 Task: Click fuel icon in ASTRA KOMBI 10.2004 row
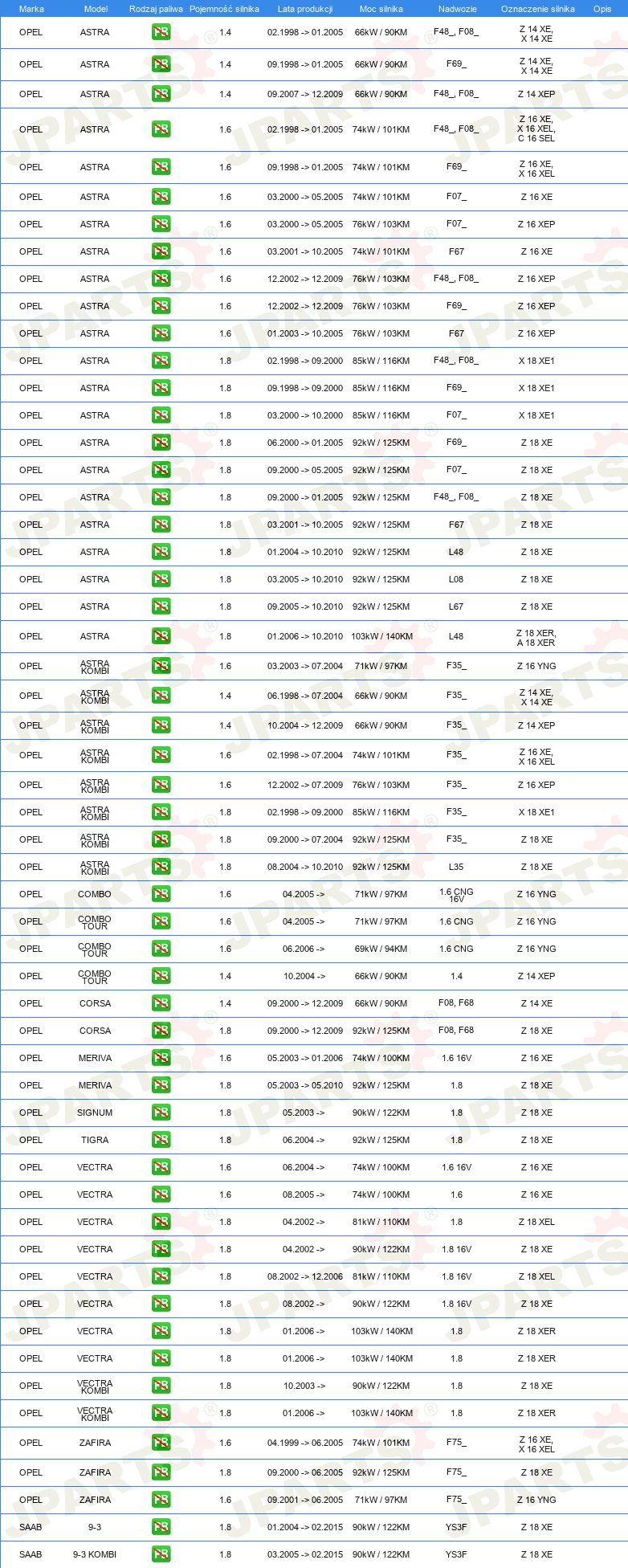pos(161,725)
